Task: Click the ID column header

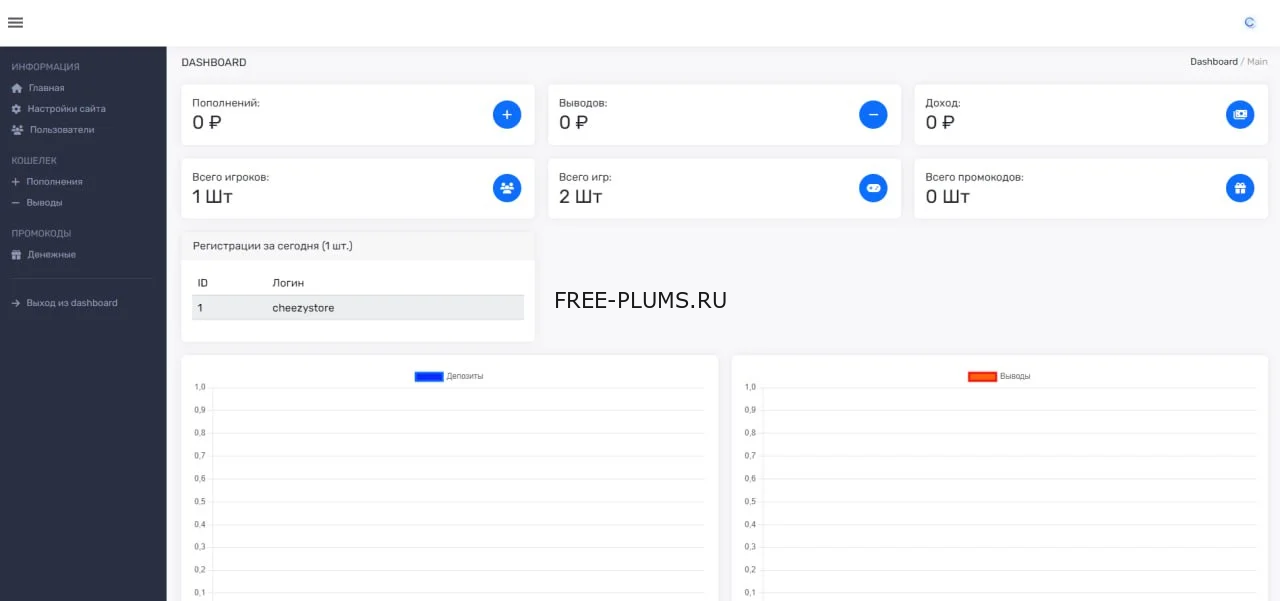Action: 203,283
